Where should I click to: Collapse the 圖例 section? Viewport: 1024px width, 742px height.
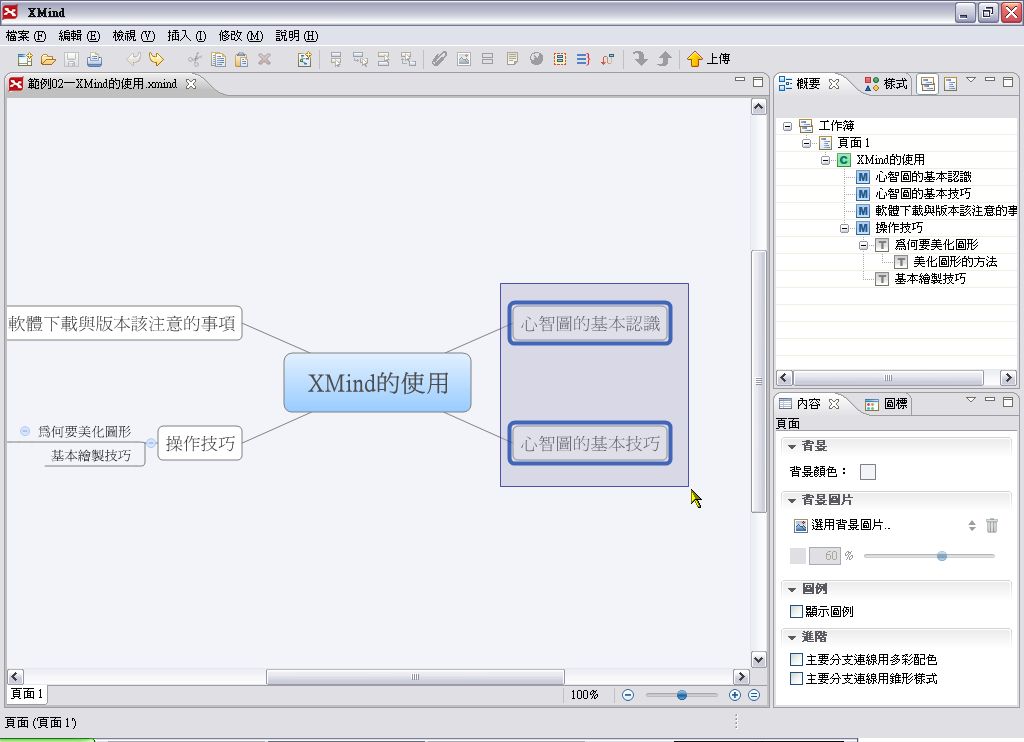[x=792, y=589]
